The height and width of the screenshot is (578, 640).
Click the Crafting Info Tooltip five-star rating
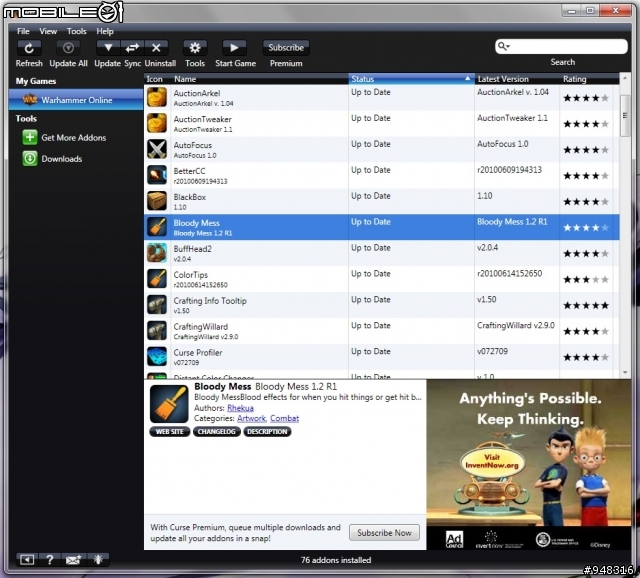586,305
